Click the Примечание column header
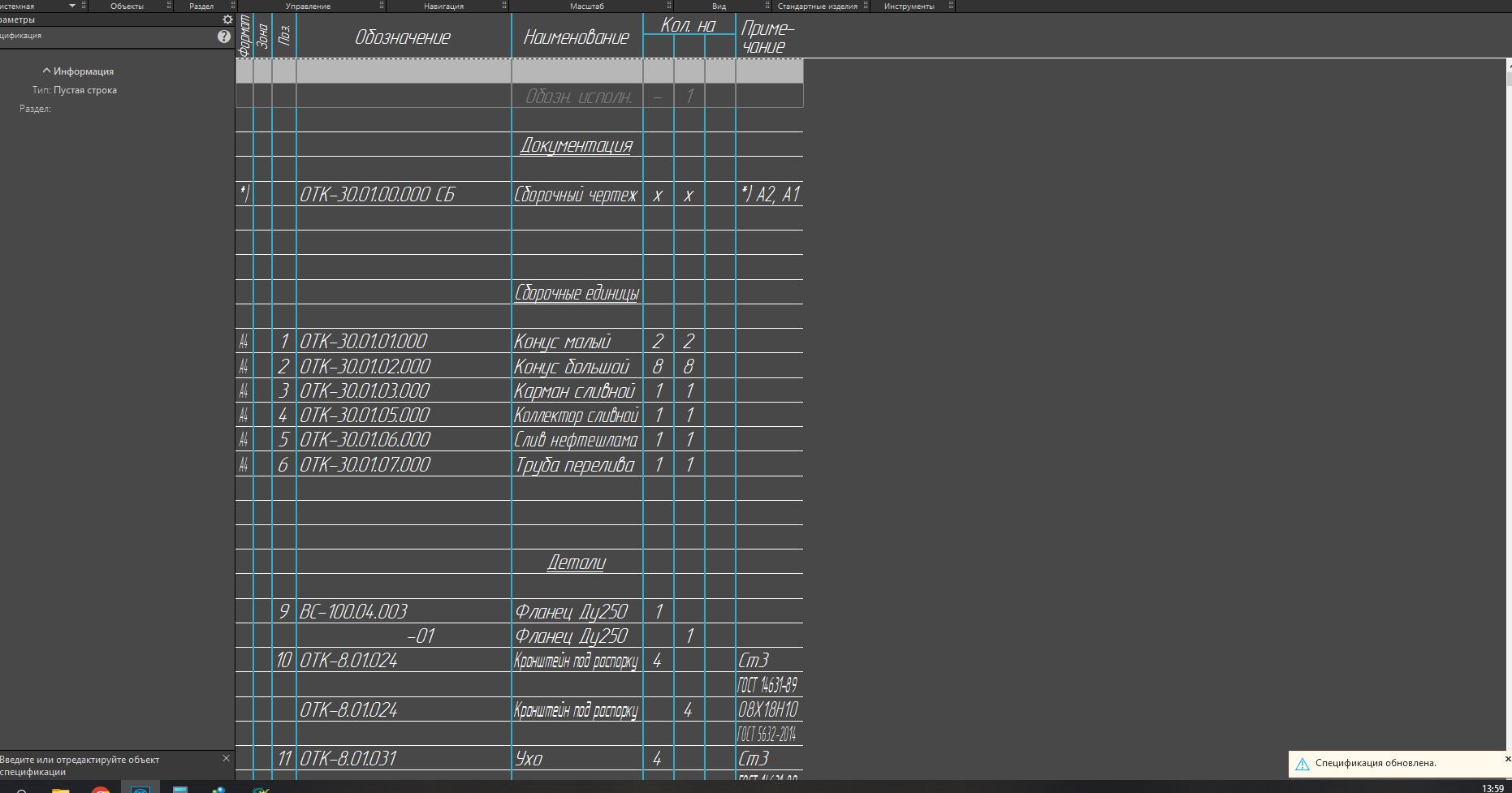 tap(767, 37)
